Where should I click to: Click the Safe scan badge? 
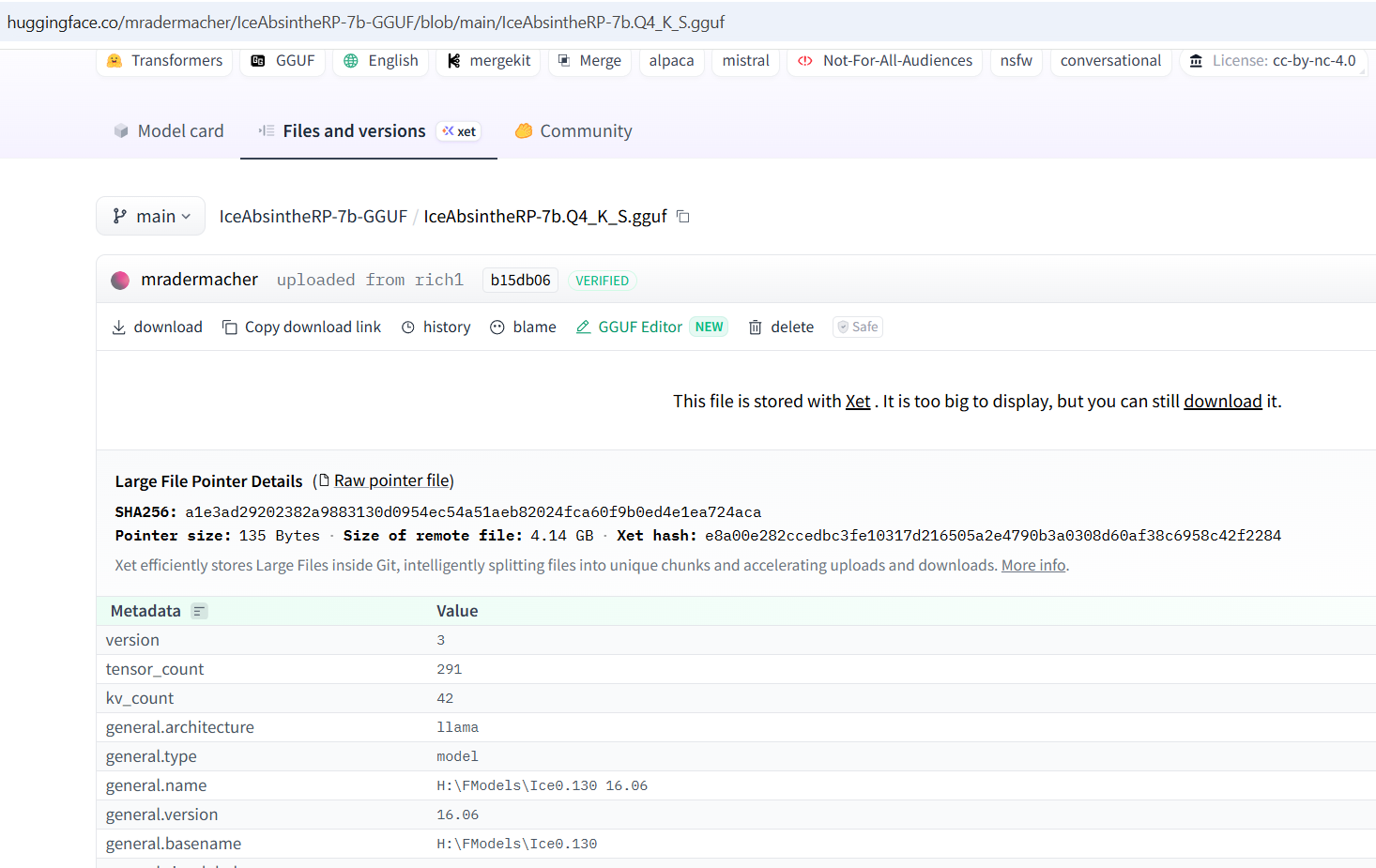pos(858,327)
